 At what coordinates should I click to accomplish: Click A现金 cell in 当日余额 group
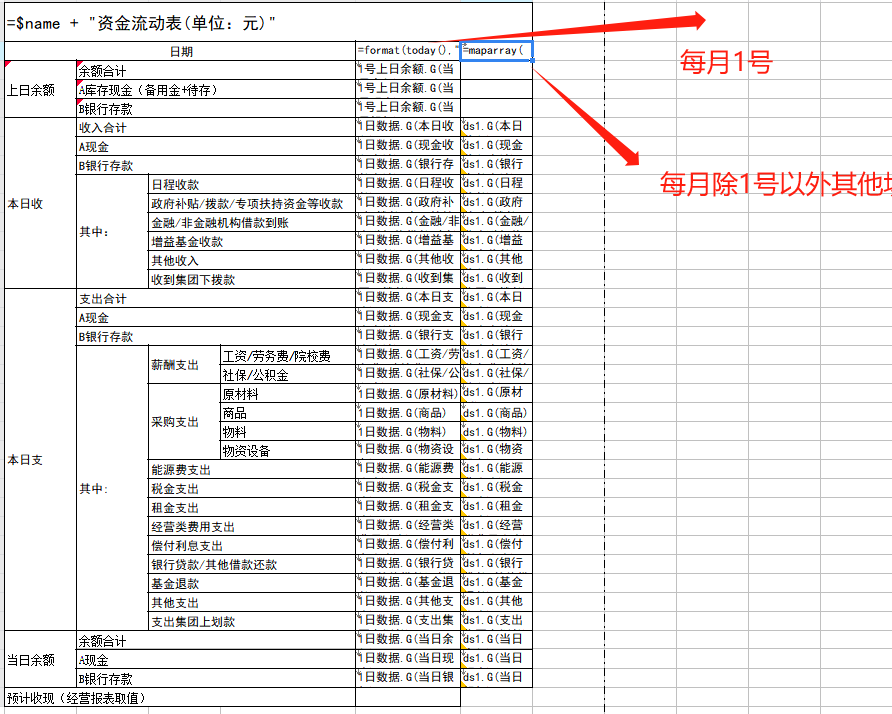coord(216,659)
